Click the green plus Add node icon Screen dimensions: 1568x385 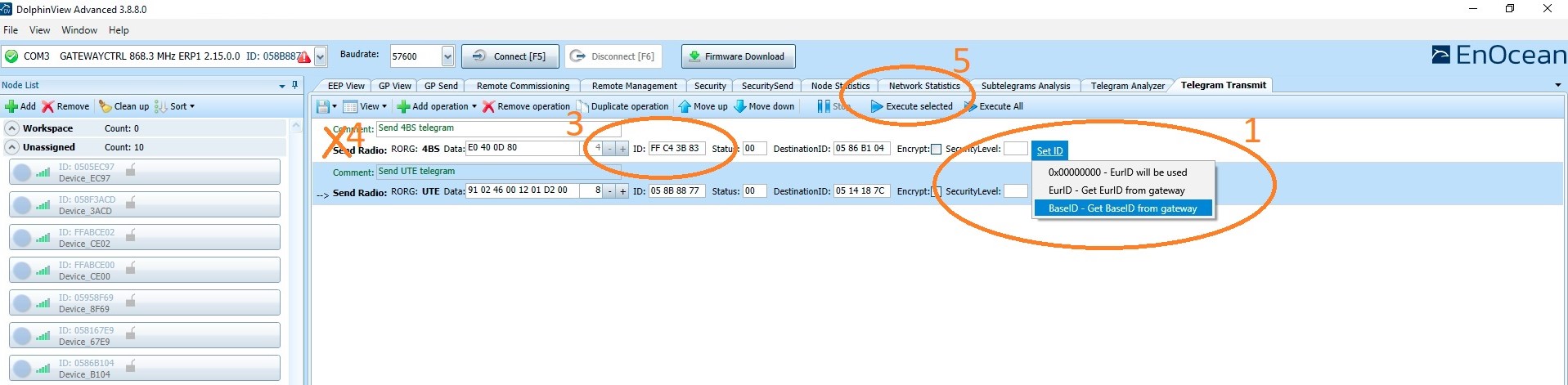click(11, 106)
